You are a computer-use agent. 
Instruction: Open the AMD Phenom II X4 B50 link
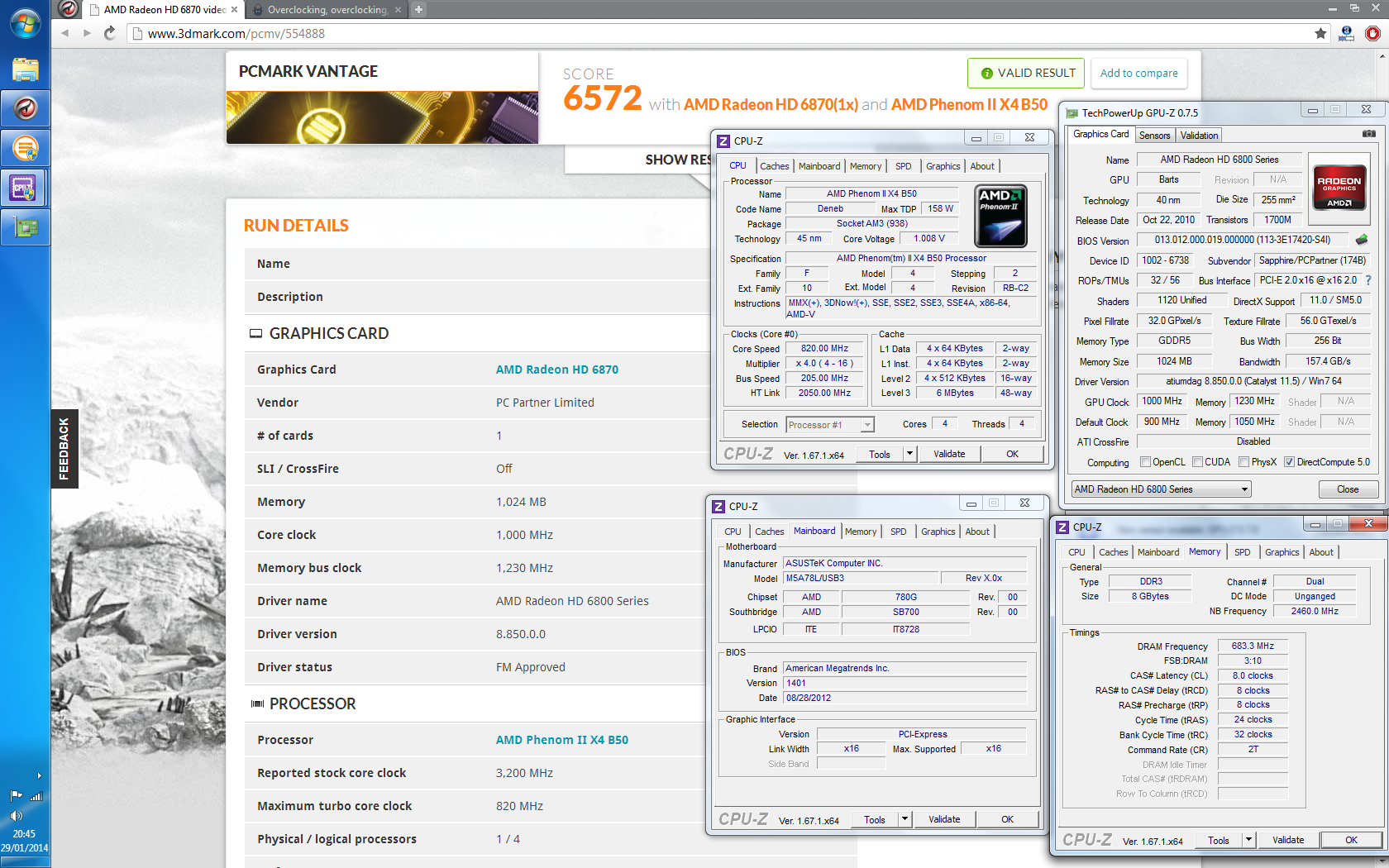click(561, 740)
